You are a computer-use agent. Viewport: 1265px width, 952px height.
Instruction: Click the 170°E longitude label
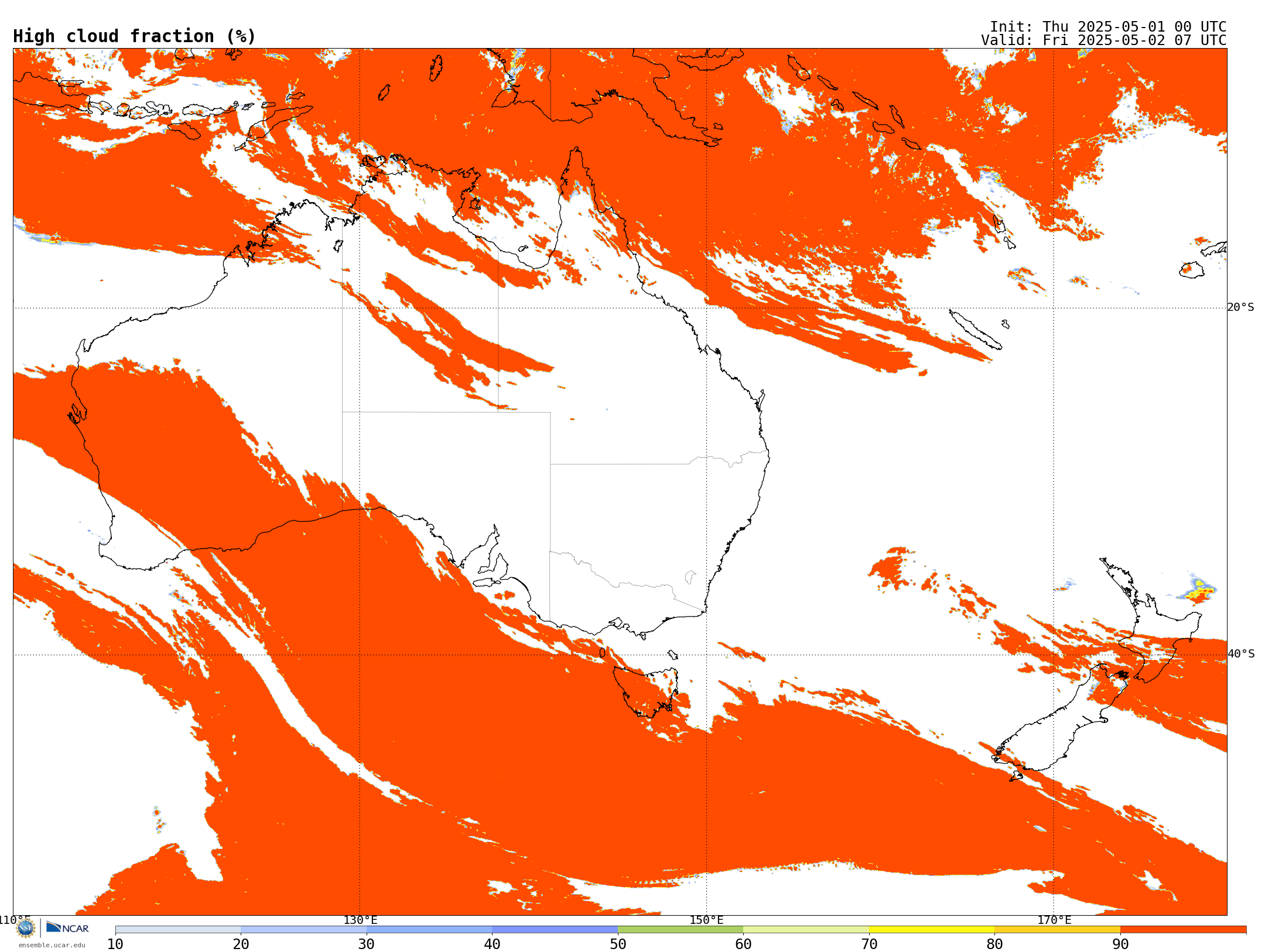1054,920
